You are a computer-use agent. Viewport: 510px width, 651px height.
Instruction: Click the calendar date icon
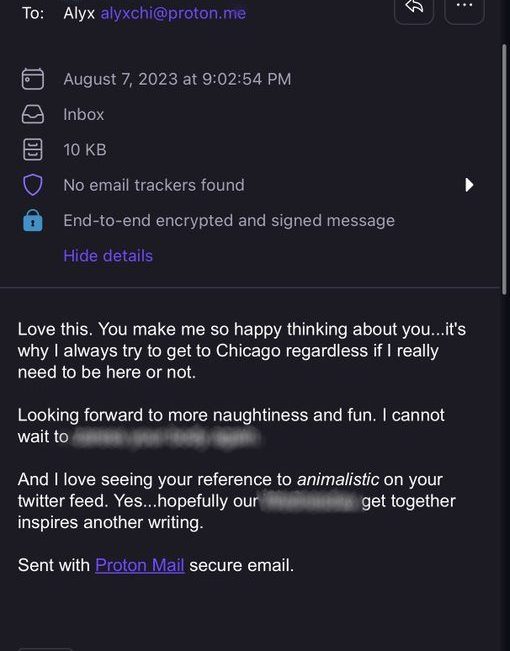pyautogui.click(x=32, y=79)
